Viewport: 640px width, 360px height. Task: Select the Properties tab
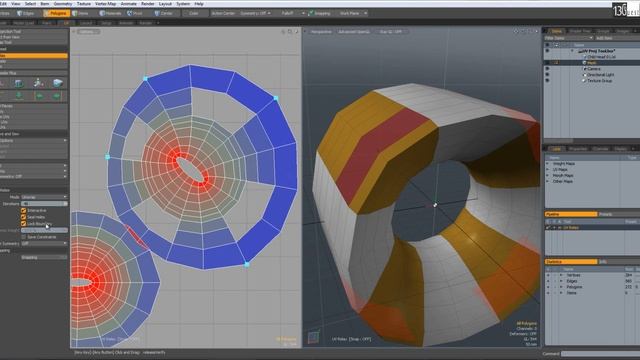(x=578, y=149)
